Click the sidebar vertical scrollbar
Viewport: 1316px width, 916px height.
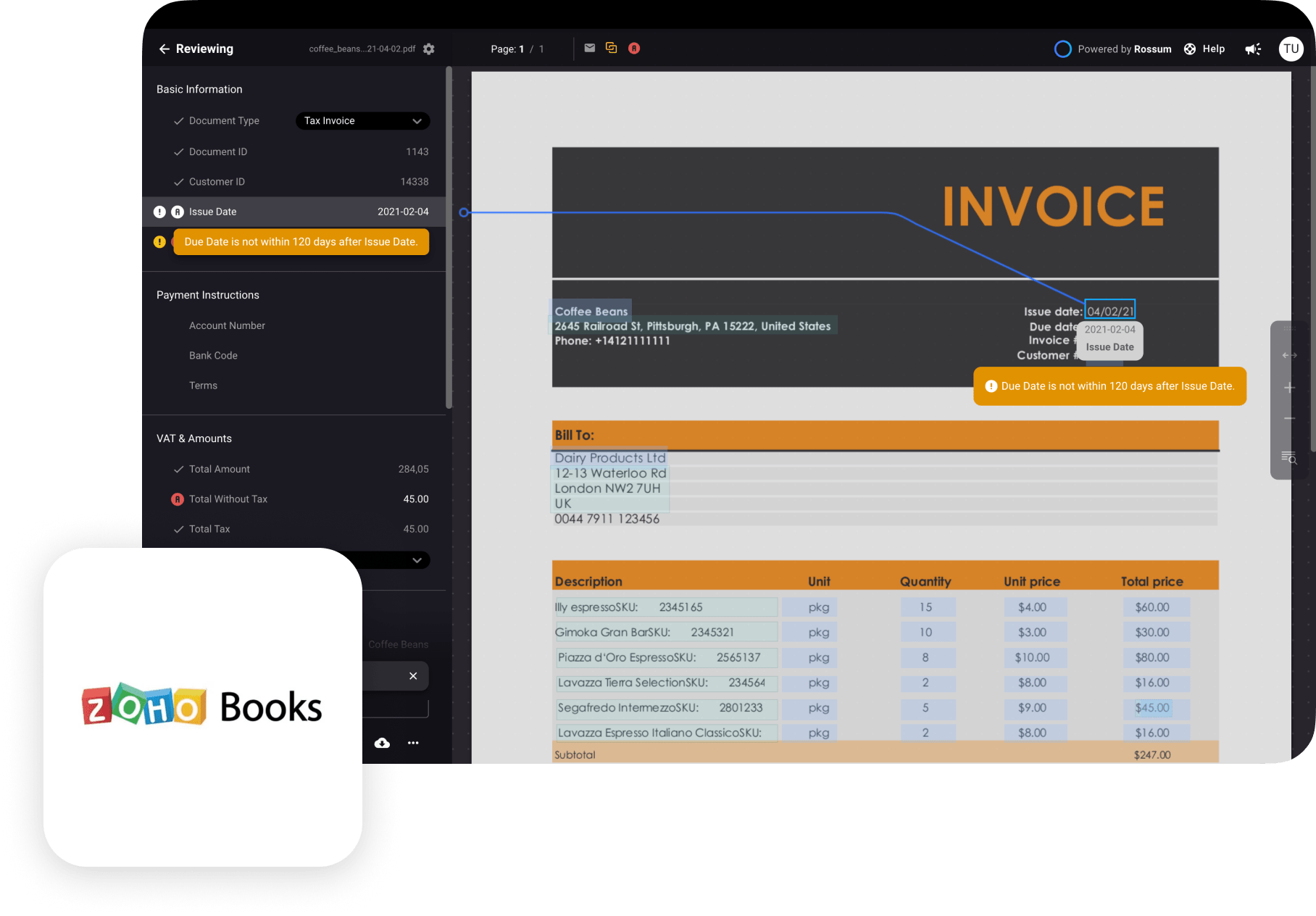(449, 239)
